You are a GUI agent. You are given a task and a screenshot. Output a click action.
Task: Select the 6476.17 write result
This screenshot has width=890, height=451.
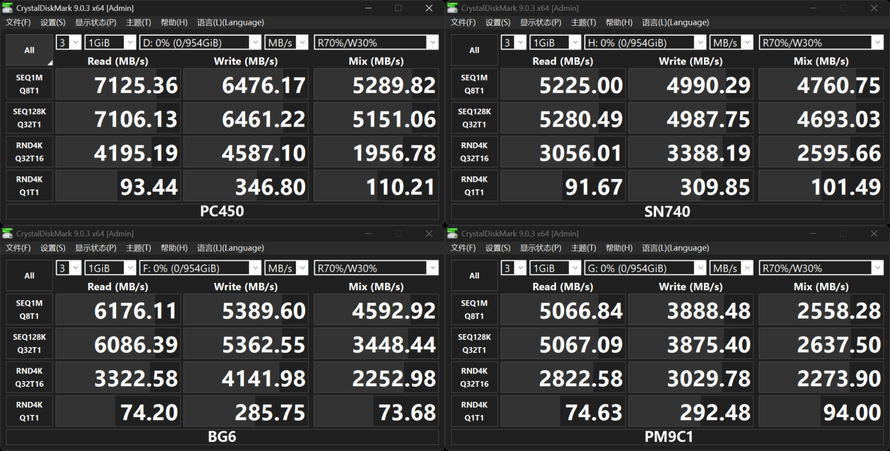tap(246, 85)
